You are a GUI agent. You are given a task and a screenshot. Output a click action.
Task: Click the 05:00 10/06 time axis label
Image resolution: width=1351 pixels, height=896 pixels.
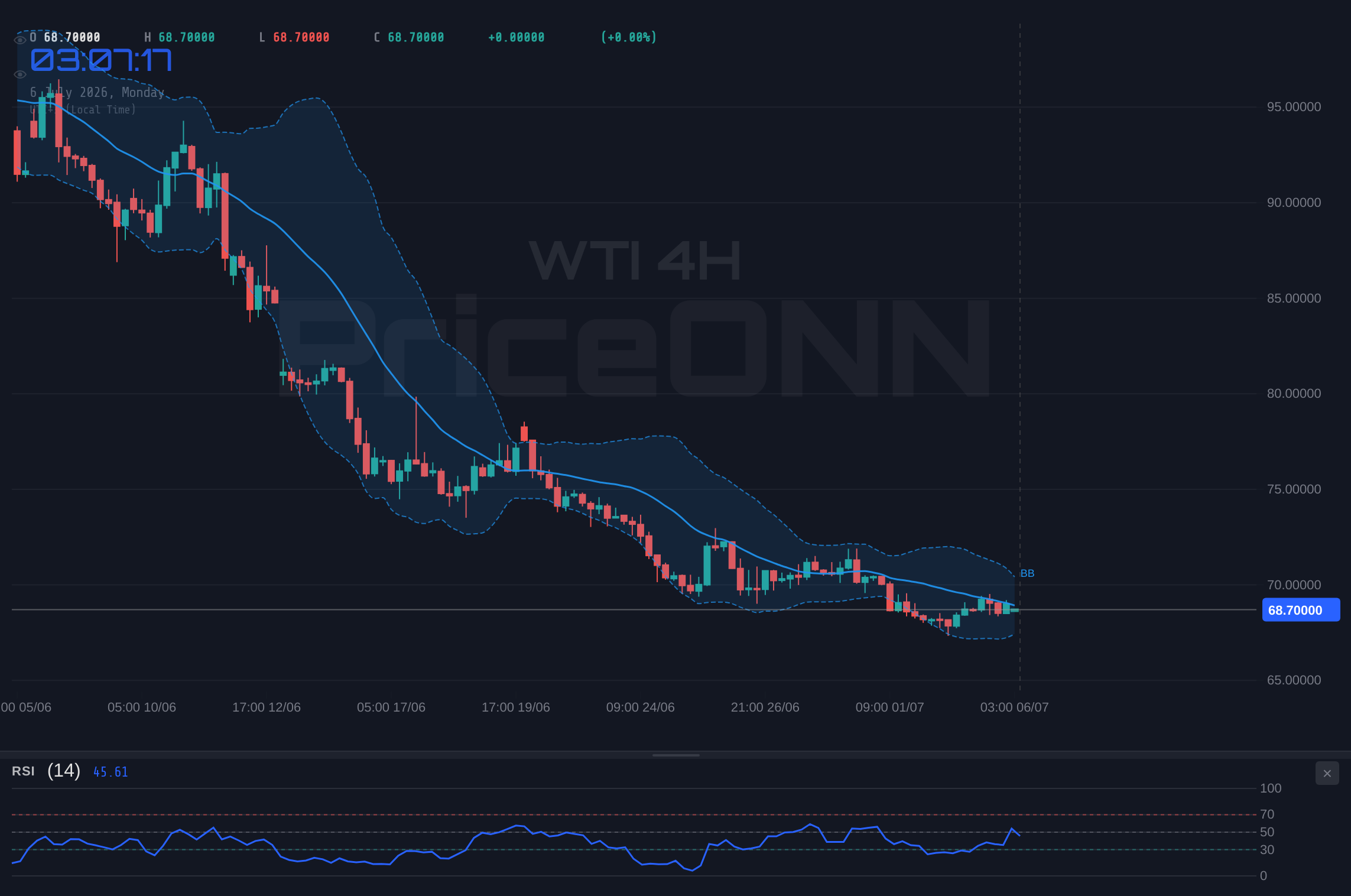pyautogui.click(x=142, y=707)
